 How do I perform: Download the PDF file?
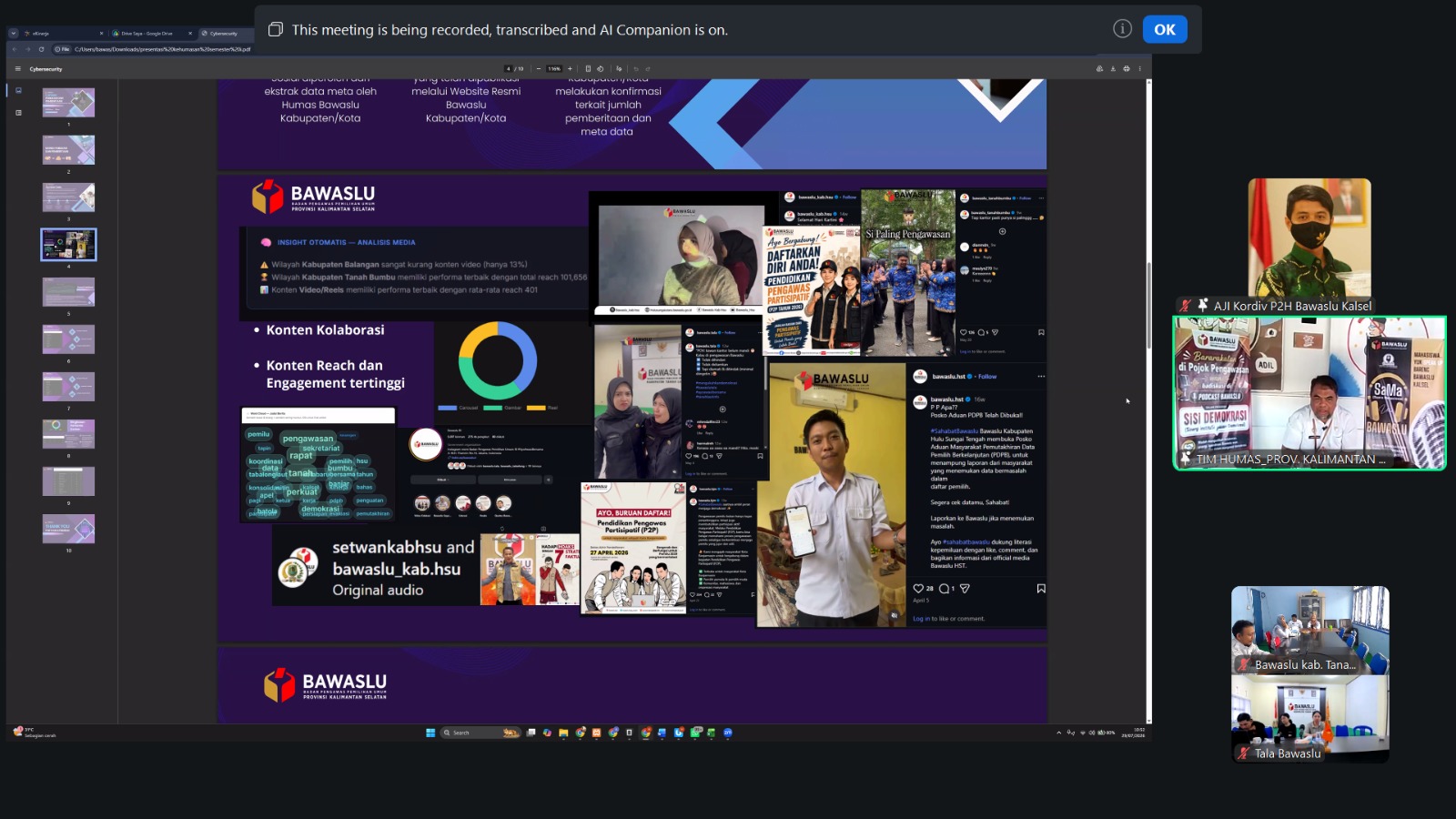point(1113,68)
